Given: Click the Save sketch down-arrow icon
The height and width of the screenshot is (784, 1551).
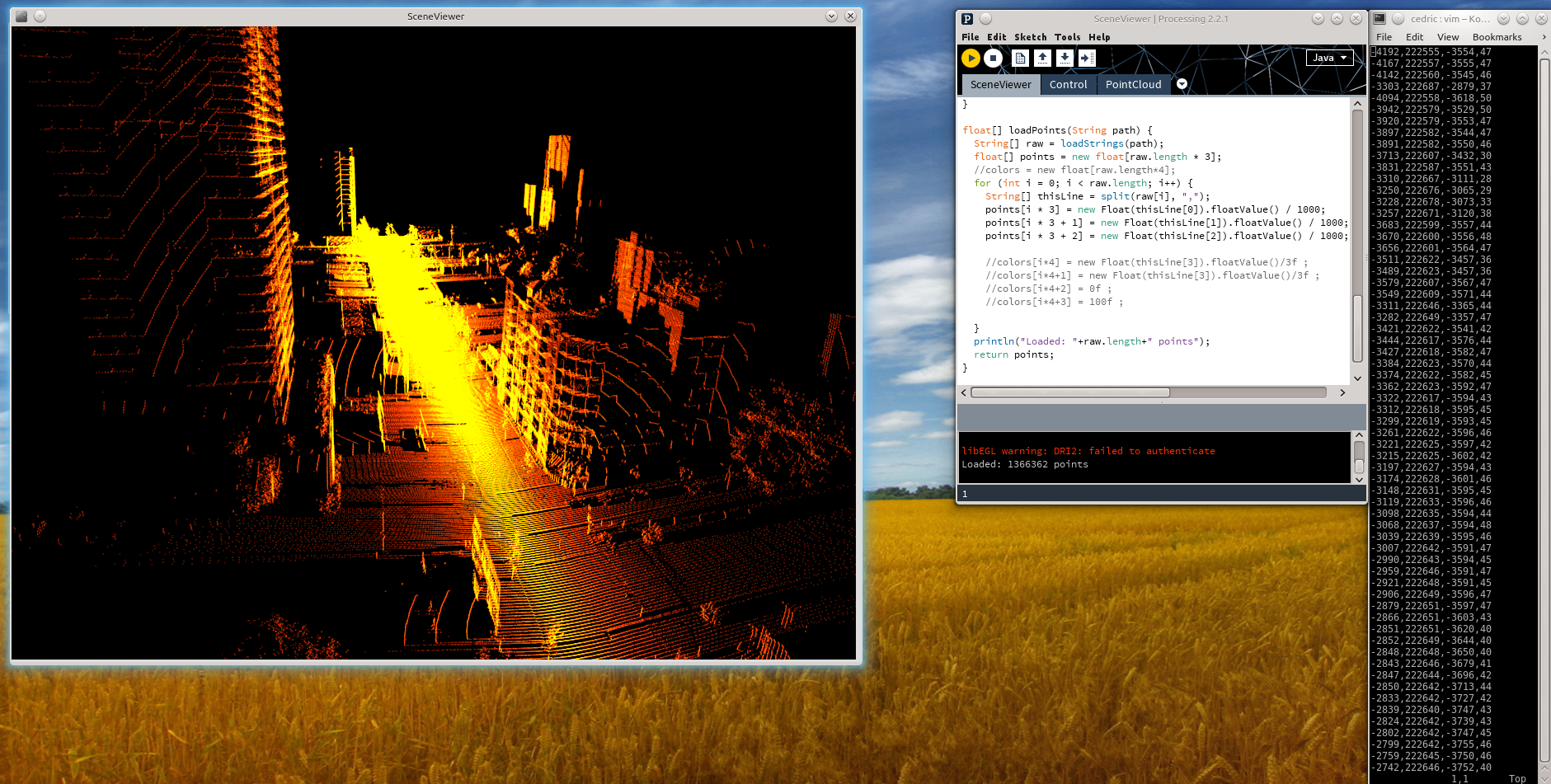Looking at the screenshot, I should point(1065,58).
